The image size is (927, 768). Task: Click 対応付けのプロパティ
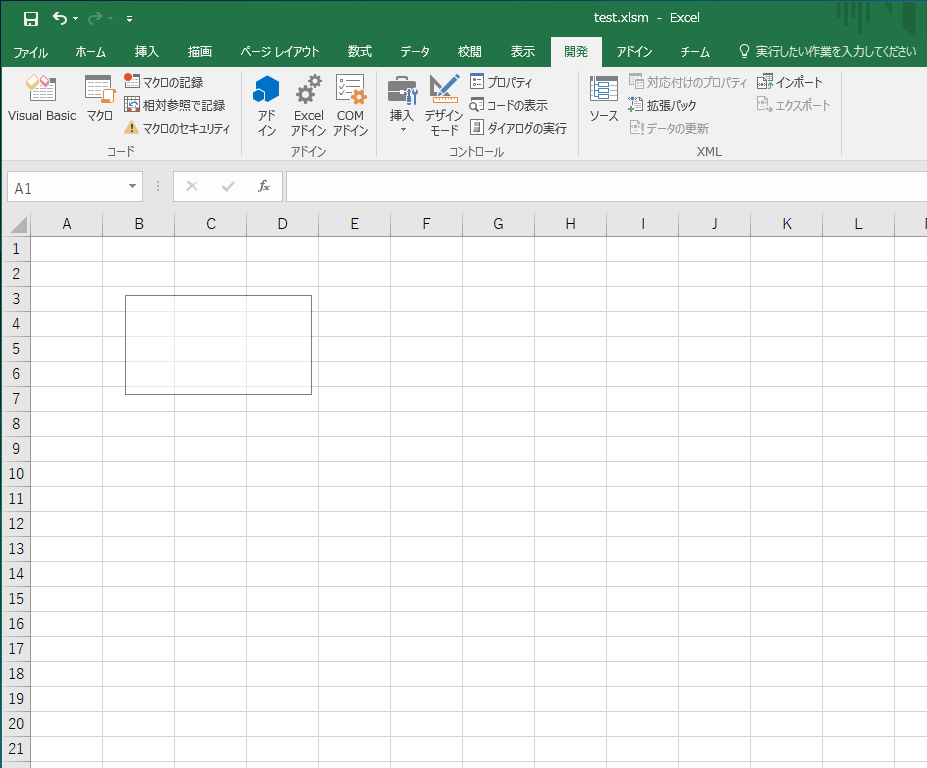tap(688, 82)
